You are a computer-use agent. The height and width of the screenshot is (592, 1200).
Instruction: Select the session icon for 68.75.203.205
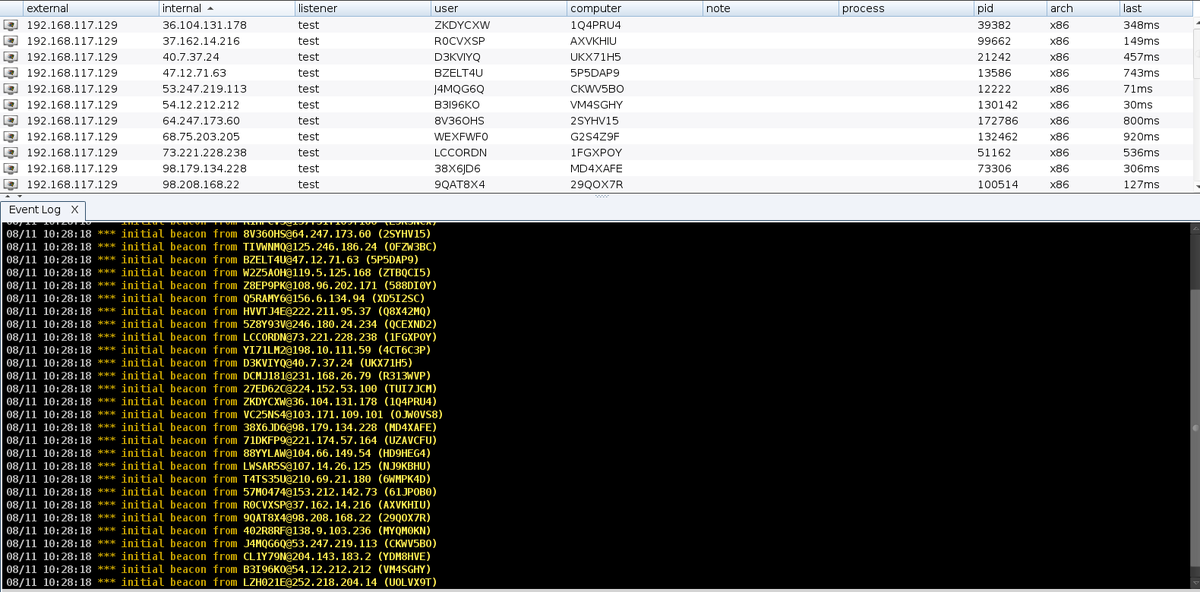(11, 137)
